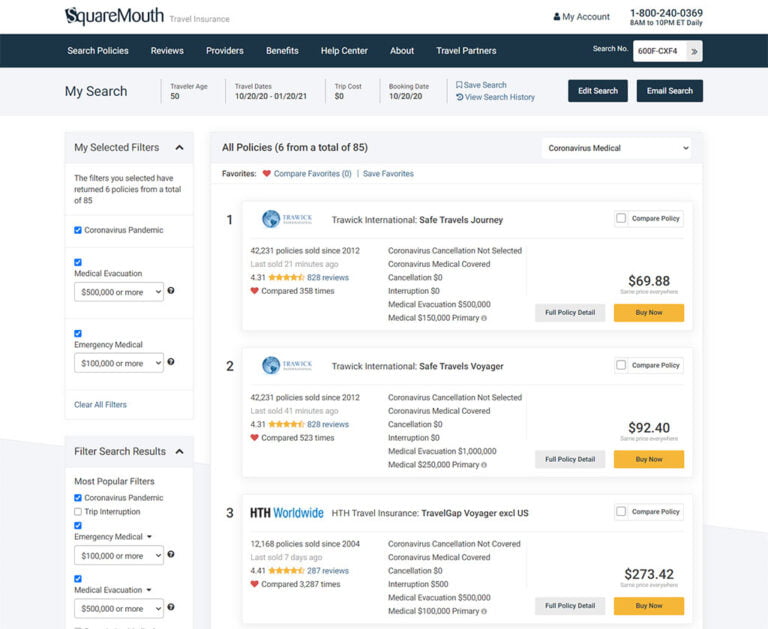Uncheck Medical Evacuation in My Selected Filters
This screenshot has height=629, width=768.
tap(78, 262)
